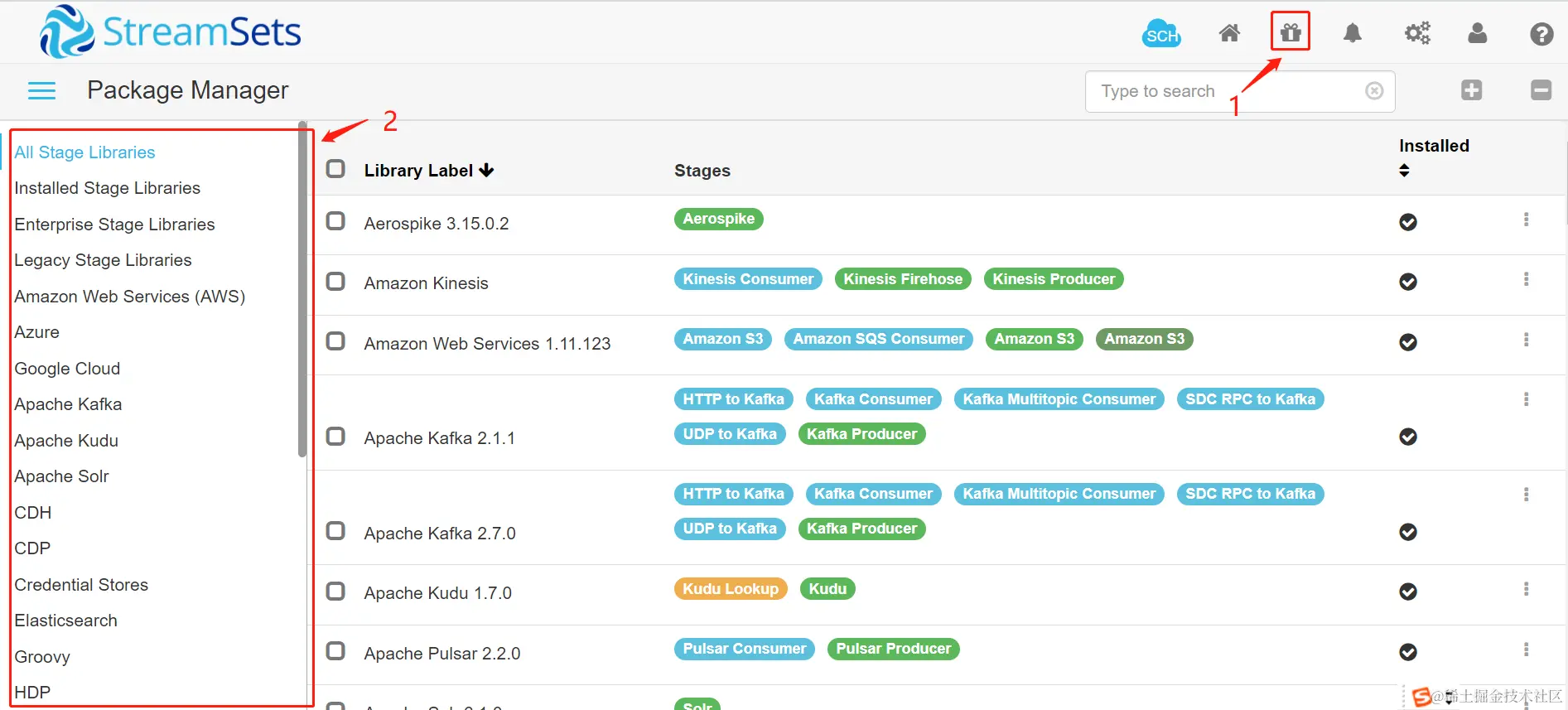Open the Help question mark menu
This screenshot has height=710, width=1568.
[x=1541, y=34]
